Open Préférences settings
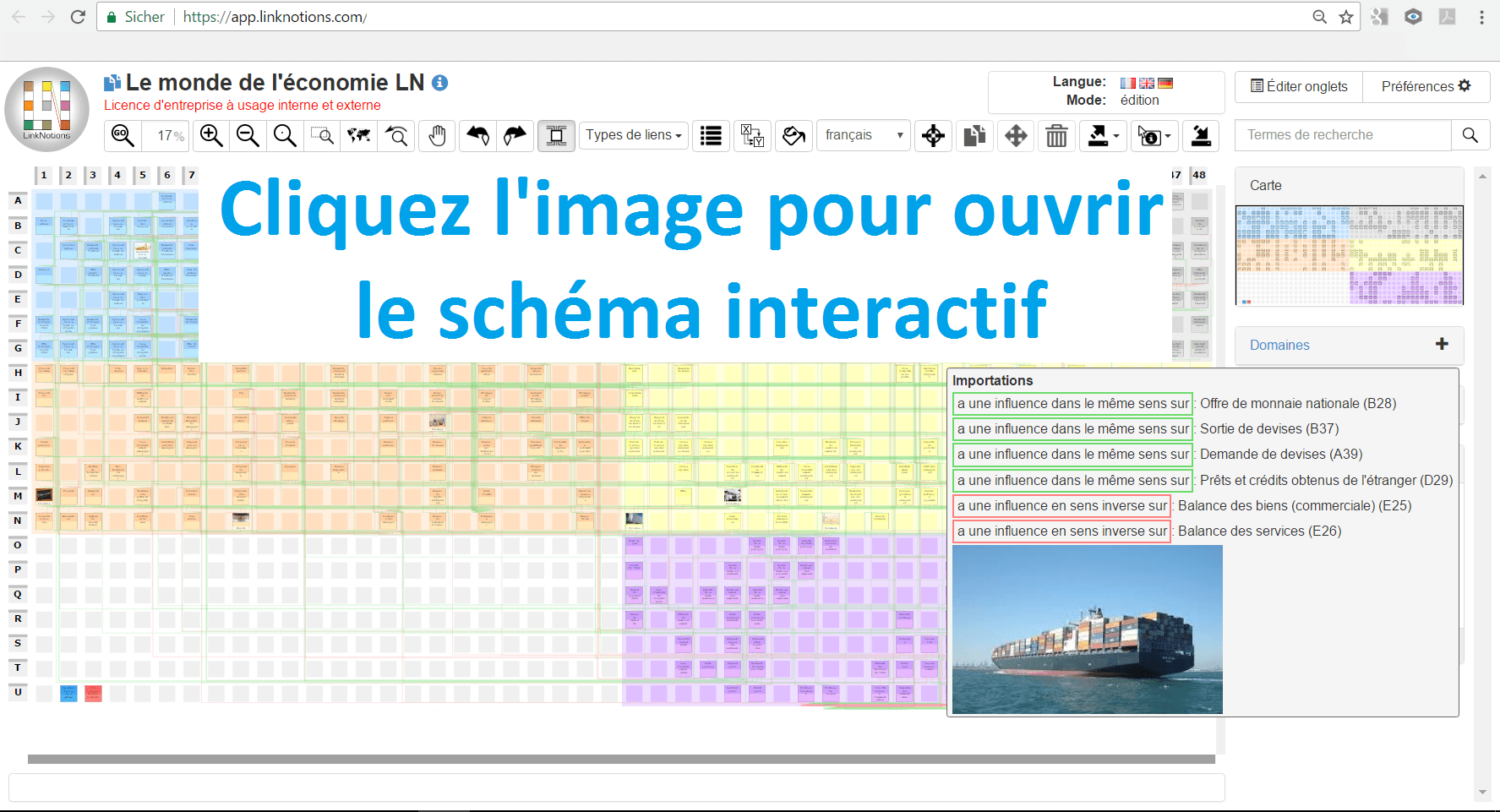This screenshot has height=812, width=1500. [1426, 86]
